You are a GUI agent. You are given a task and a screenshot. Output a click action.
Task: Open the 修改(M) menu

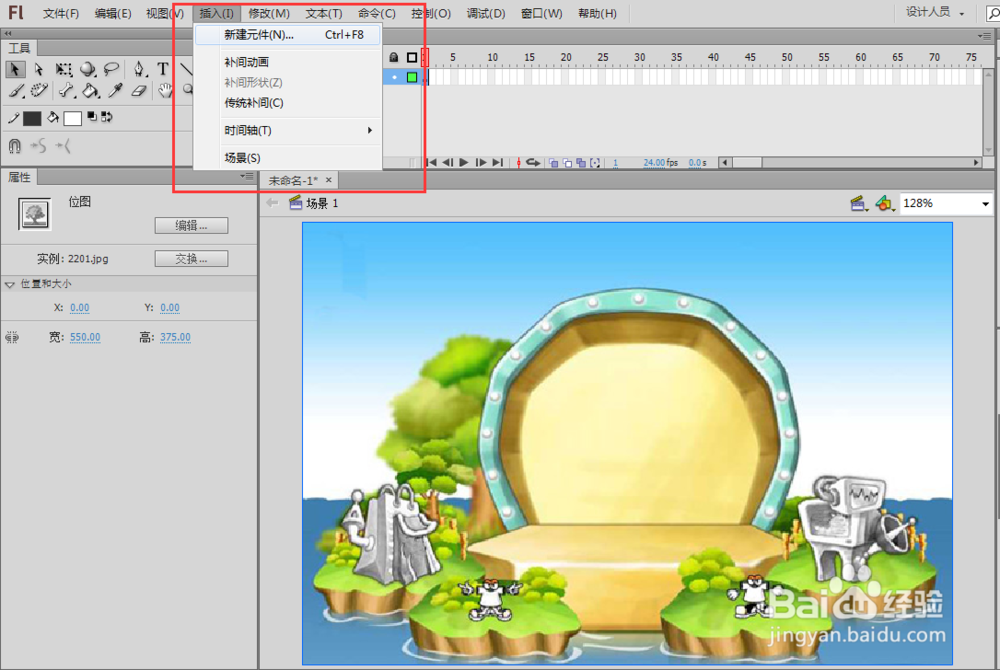point(269,13)
